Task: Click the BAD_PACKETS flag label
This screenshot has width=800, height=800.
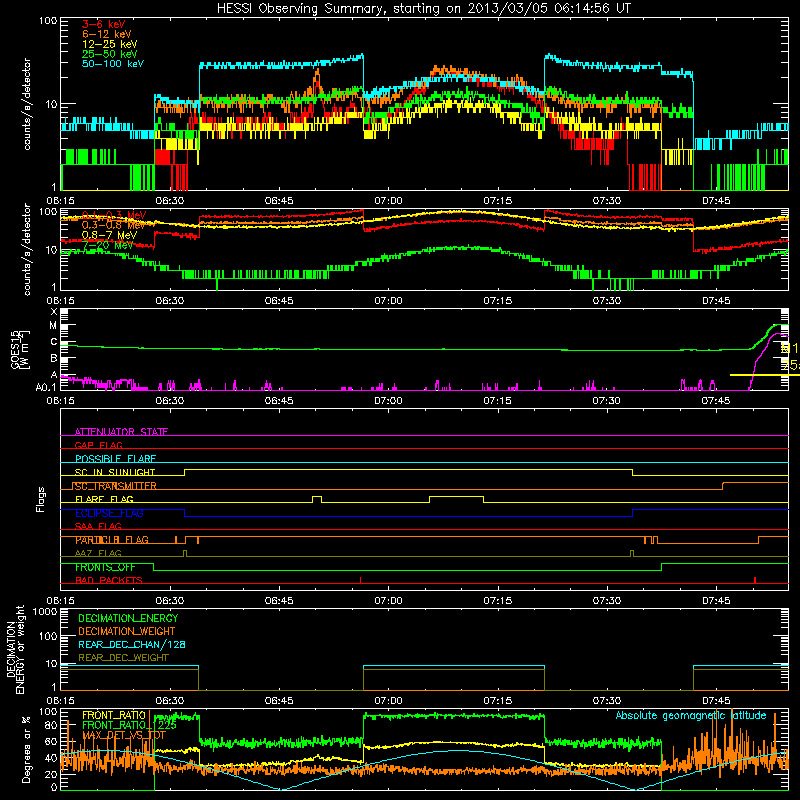Action: pos(109,580)
